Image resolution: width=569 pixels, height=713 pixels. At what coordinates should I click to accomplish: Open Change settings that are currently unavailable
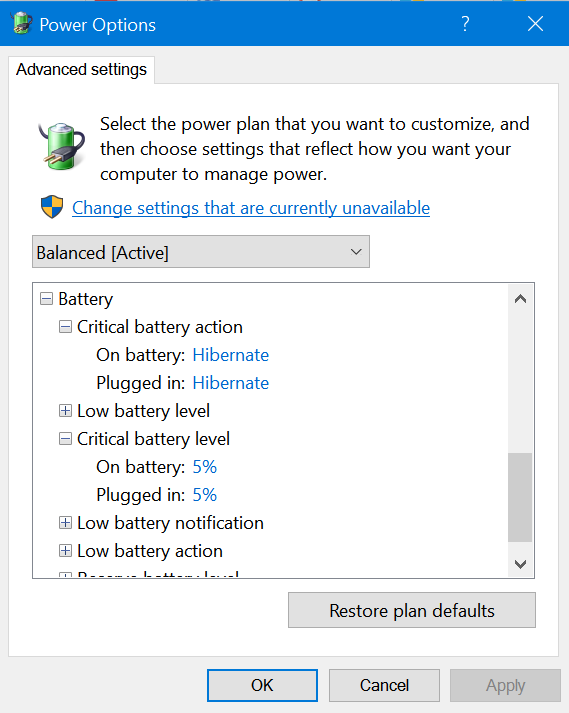click(251, 208)
